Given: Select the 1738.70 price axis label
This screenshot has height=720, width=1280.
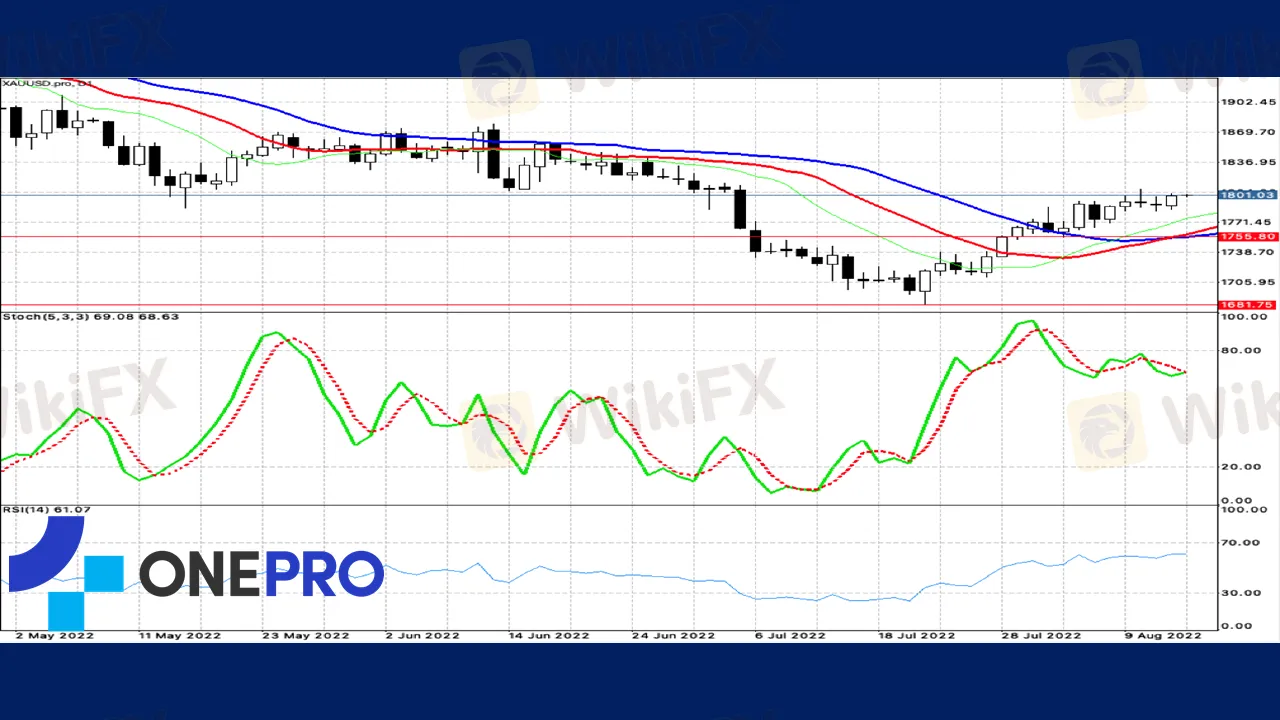Looking at the screenshot, I should (1248, 253).
